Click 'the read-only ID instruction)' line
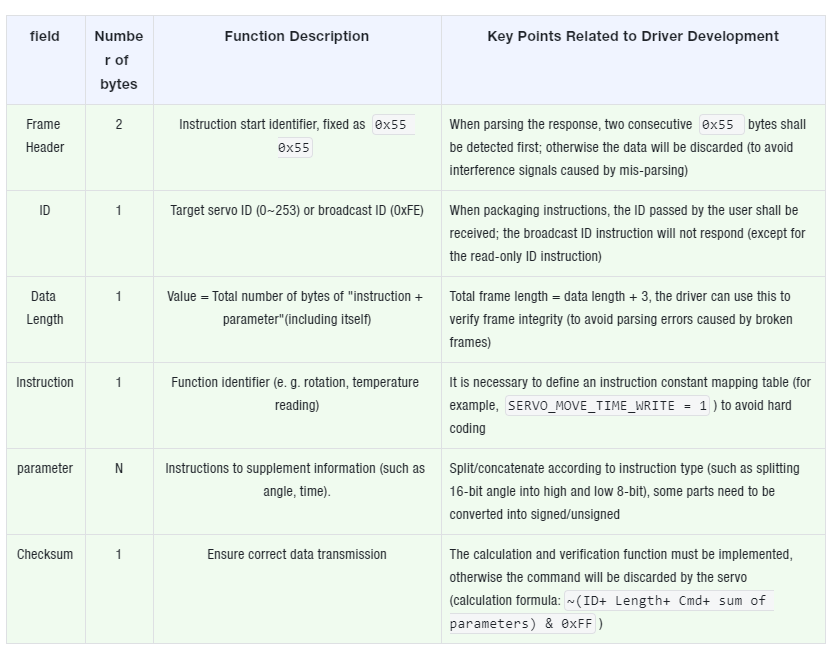The height and width of the screenshot is (659, 838). tap(525, 257)
